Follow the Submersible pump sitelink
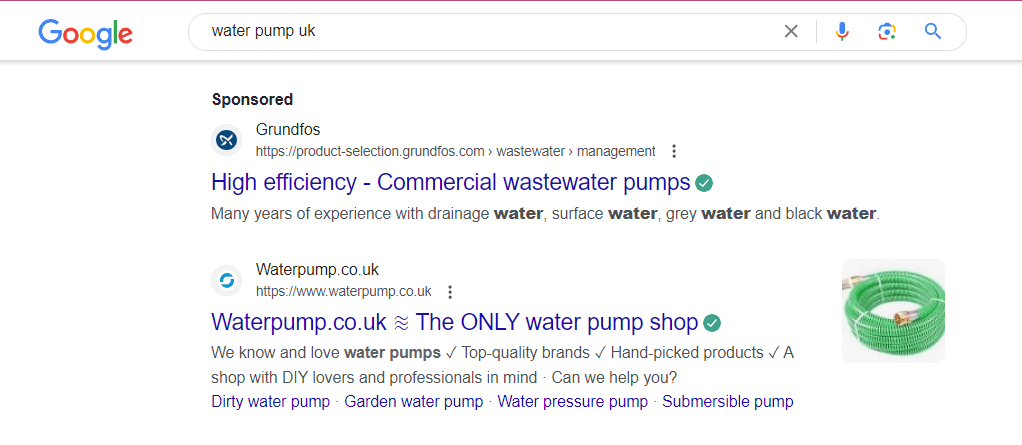The width and height of the screenshot is (1022, 445). (x=728, y=401)
